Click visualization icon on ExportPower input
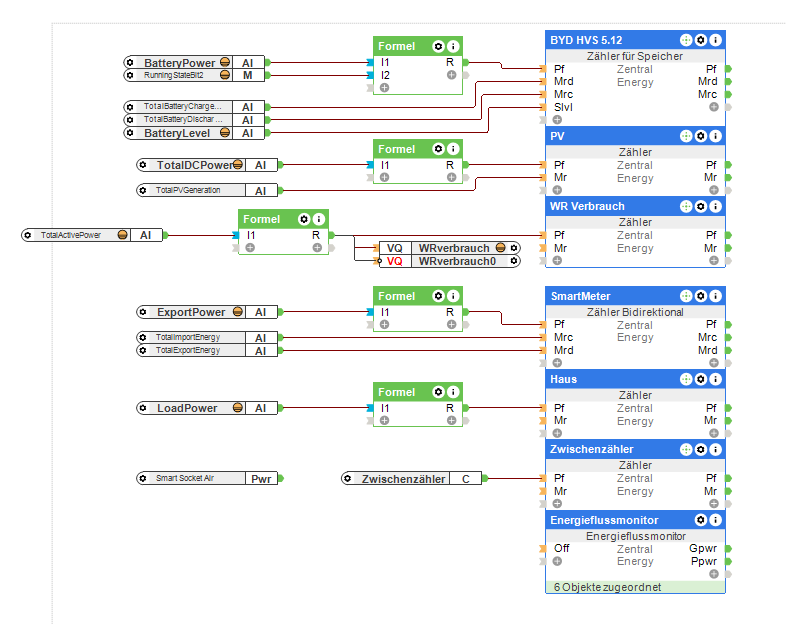Screen dimensions: 786x624 click(x=238, y=312)
